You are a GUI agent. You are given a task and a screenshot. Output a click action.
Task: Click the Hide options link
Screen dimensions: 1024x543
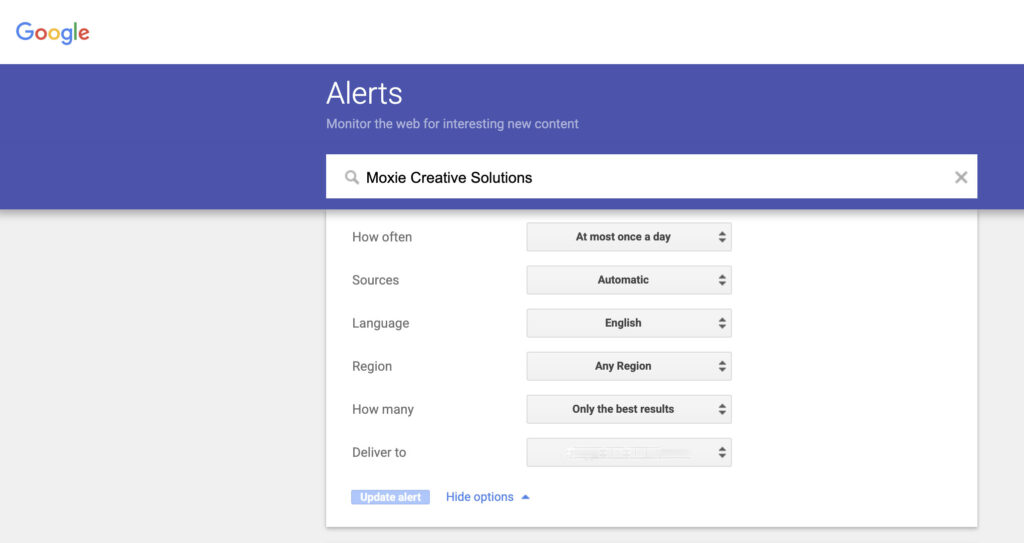click(x=479, y=497)
